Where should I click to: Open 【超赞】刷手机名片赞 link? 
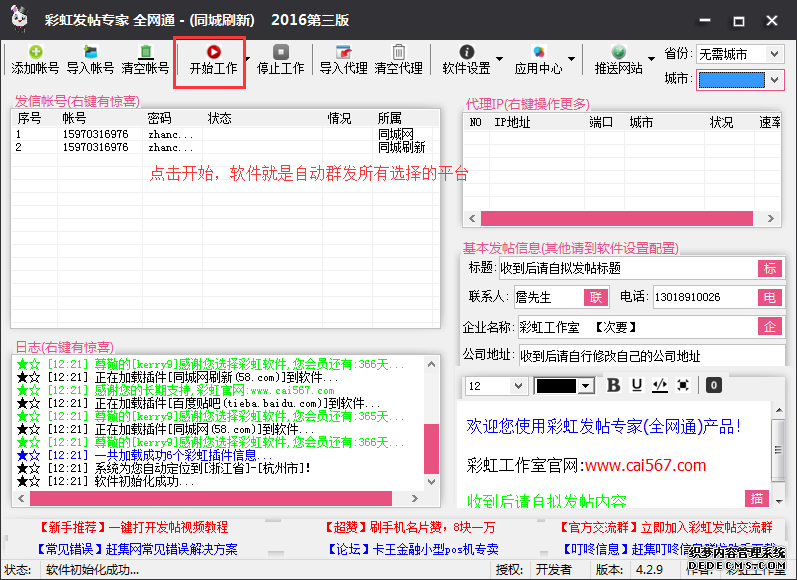410,527
